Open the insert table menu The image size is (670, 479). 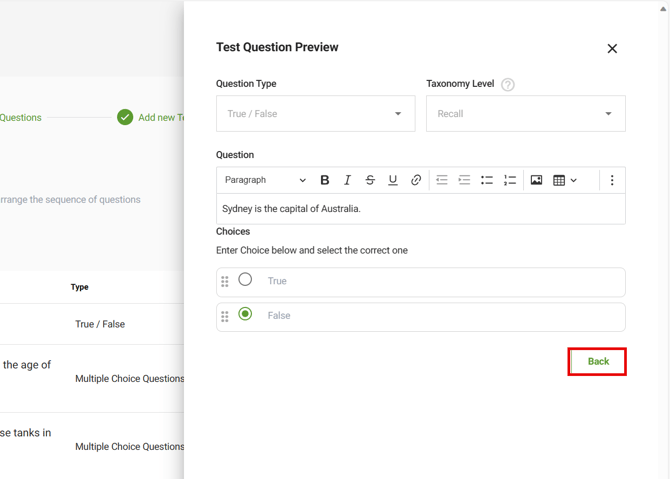565,180
